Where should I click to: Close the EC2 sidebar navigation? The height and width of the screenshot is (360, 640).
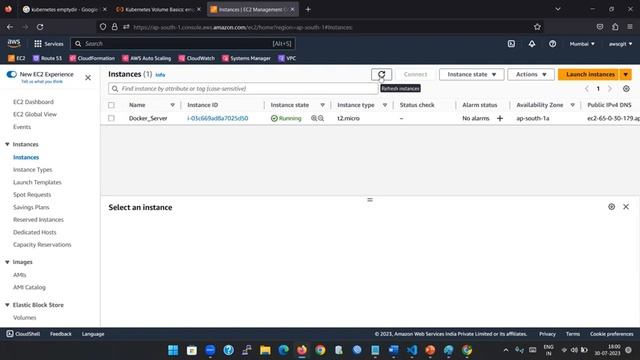88,78
